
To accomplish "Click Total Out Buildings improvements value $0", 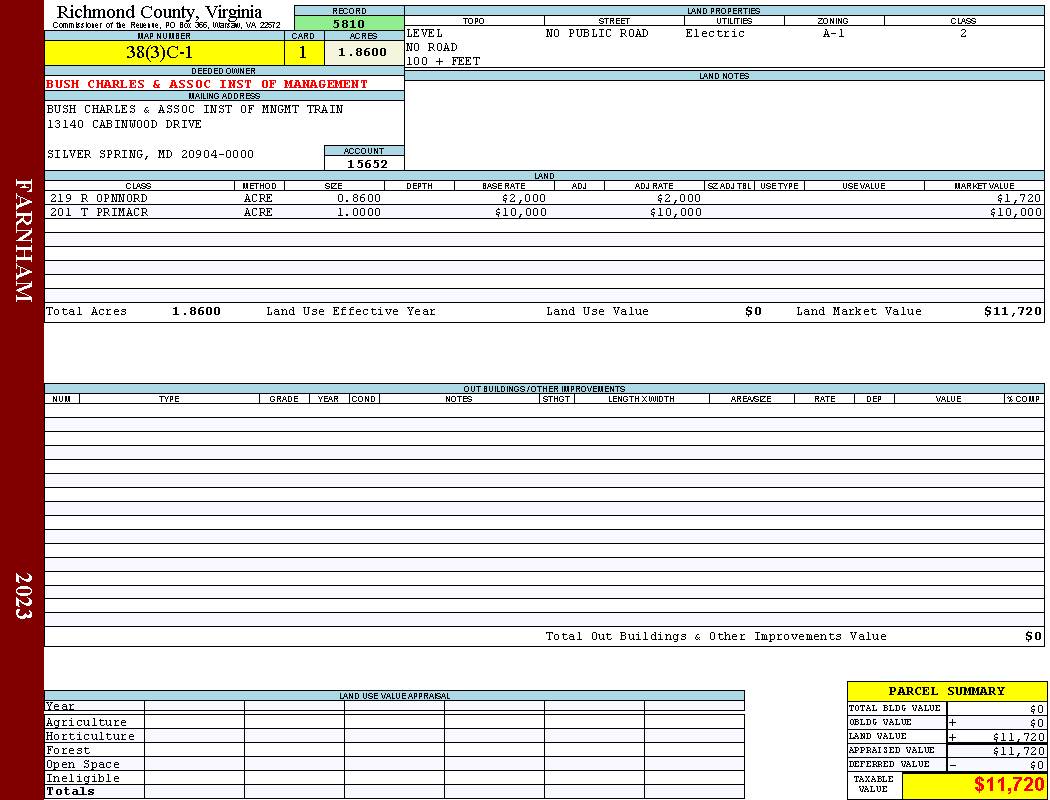I will 1033,637.
